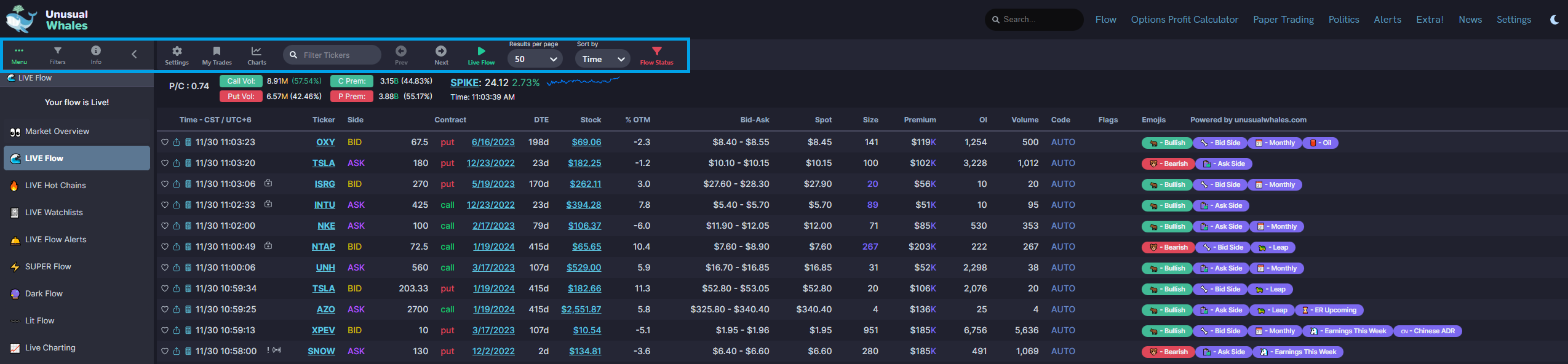Click the SPIKE sparkline chart

[583, 81]
